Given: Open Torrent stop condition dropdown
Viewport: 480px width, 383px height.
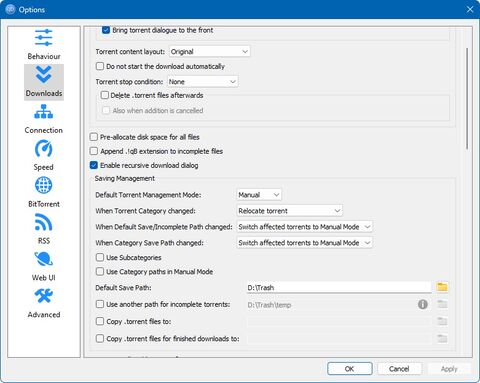Looking at the screenshot, I should (x=203, y=82).
